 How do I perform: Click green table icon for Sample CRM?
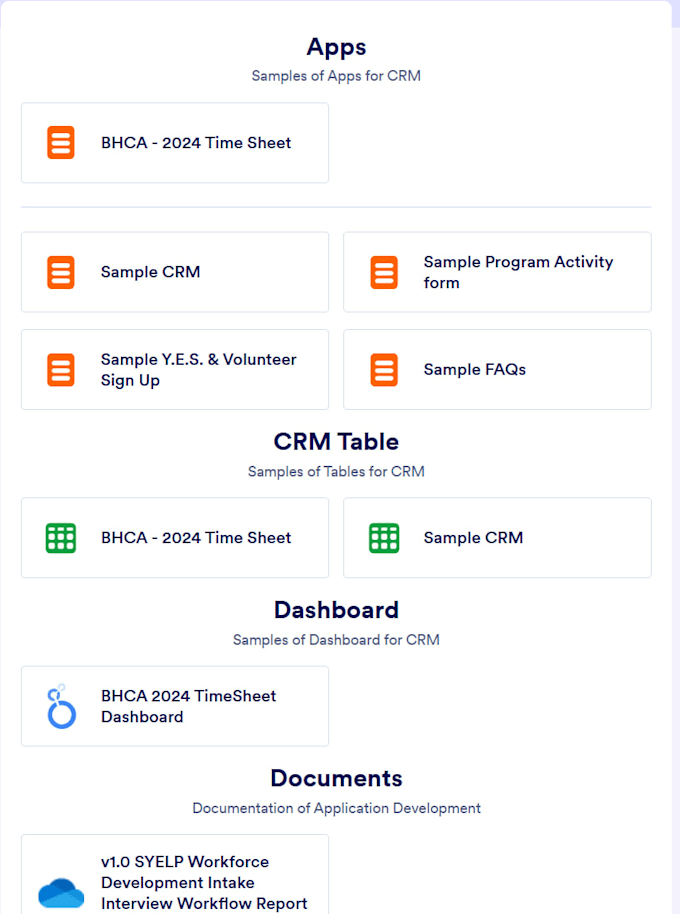pos(384,538)
